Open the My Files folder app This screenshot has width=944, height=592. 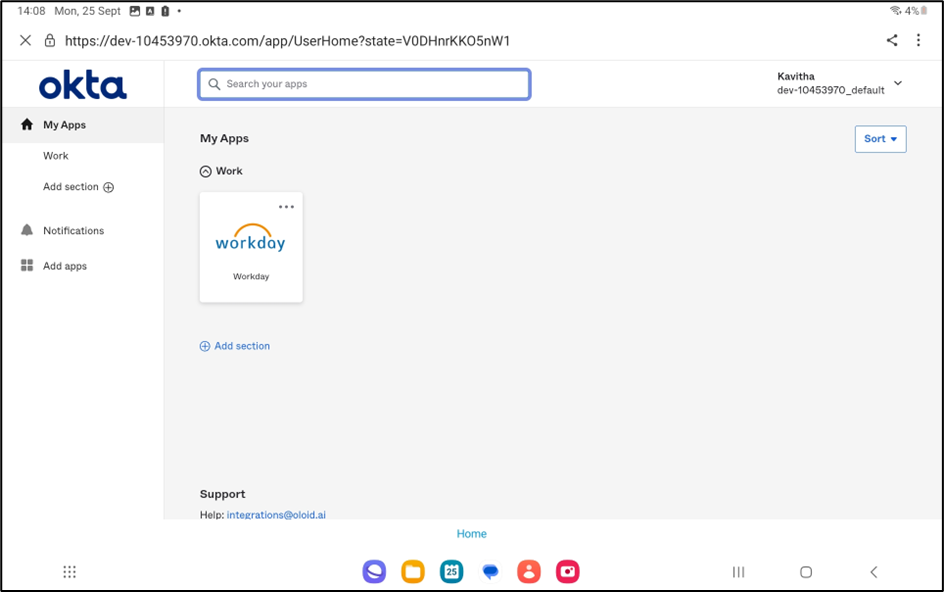point(413,572)
